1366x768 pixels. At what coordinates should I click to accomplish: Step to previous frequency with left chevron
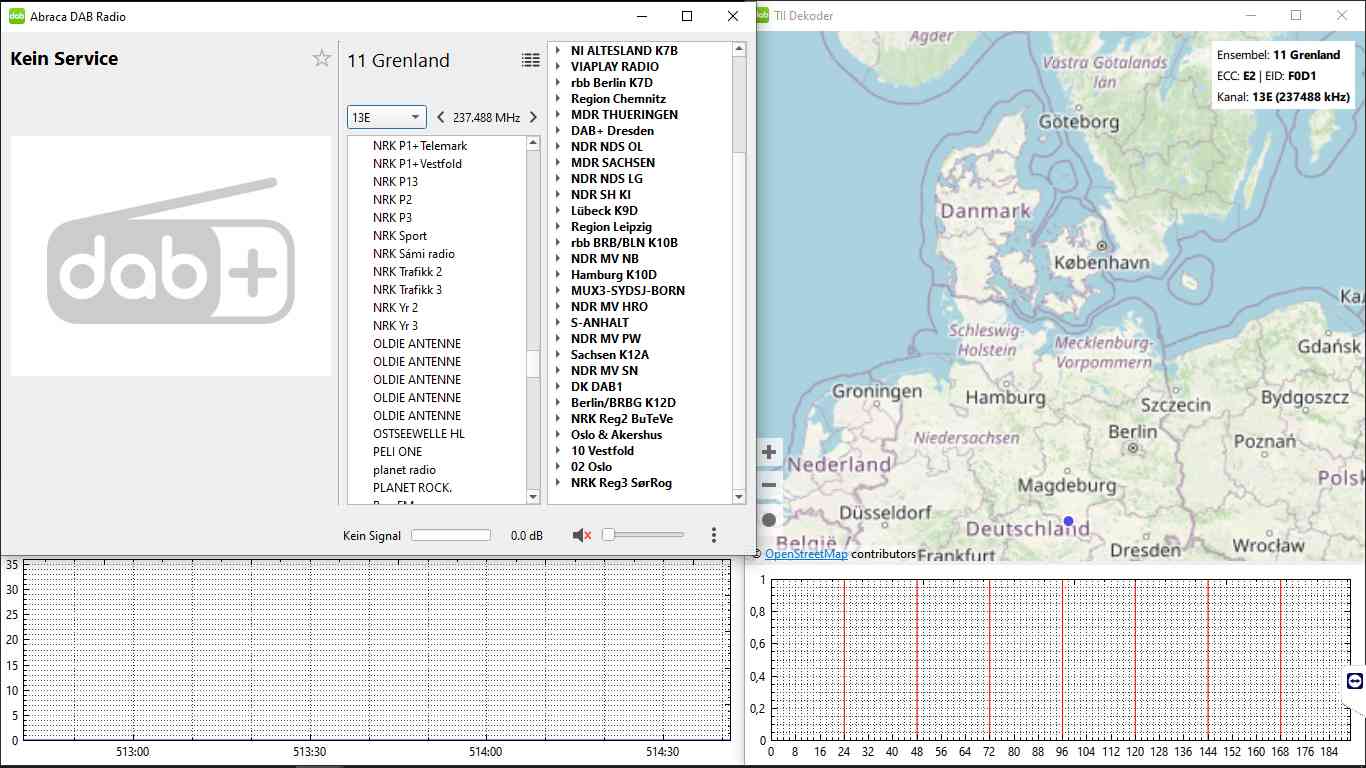tap(441, 117)
